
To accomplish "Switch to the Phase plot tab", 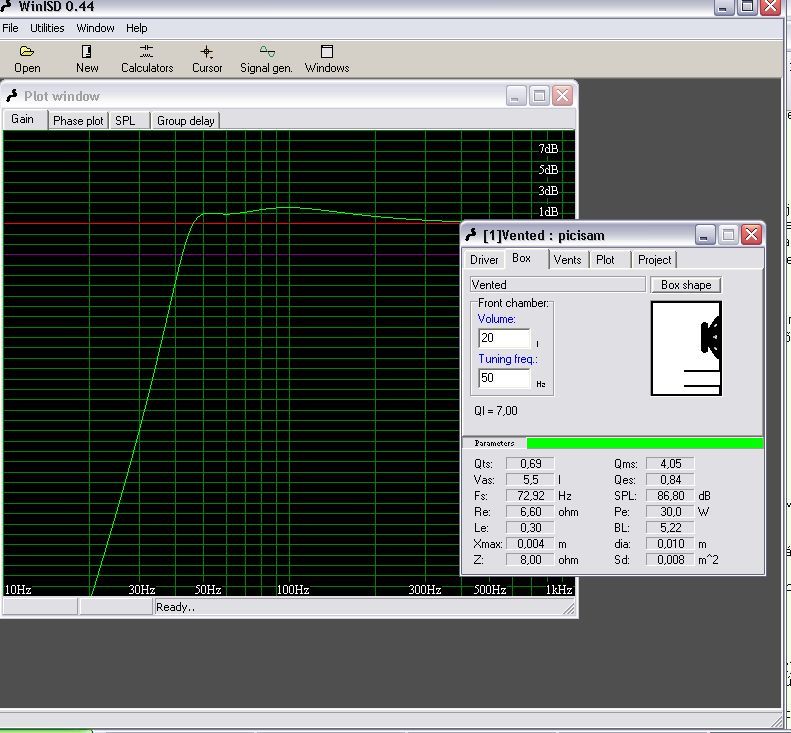I will point(78,121).
